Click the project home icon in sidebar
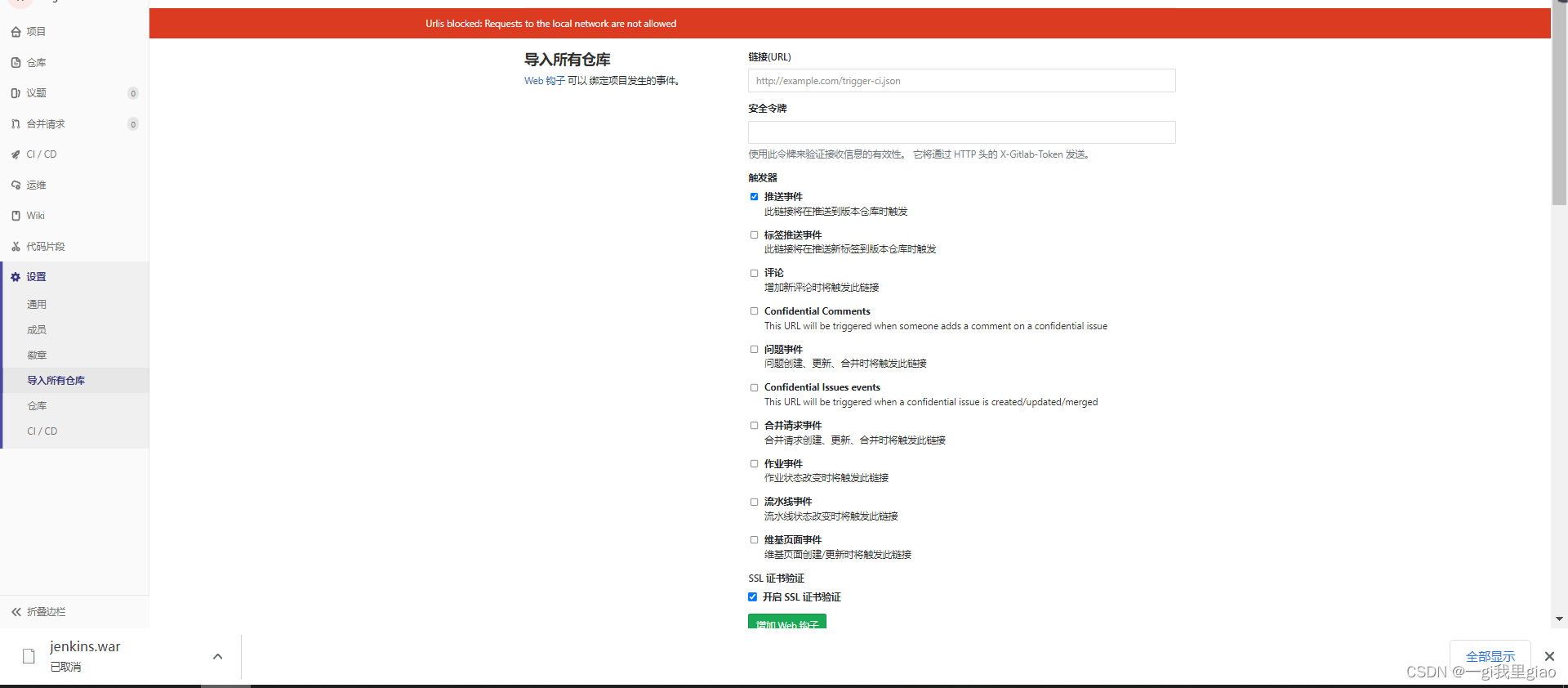The image size is (1568, 688). 16,32
